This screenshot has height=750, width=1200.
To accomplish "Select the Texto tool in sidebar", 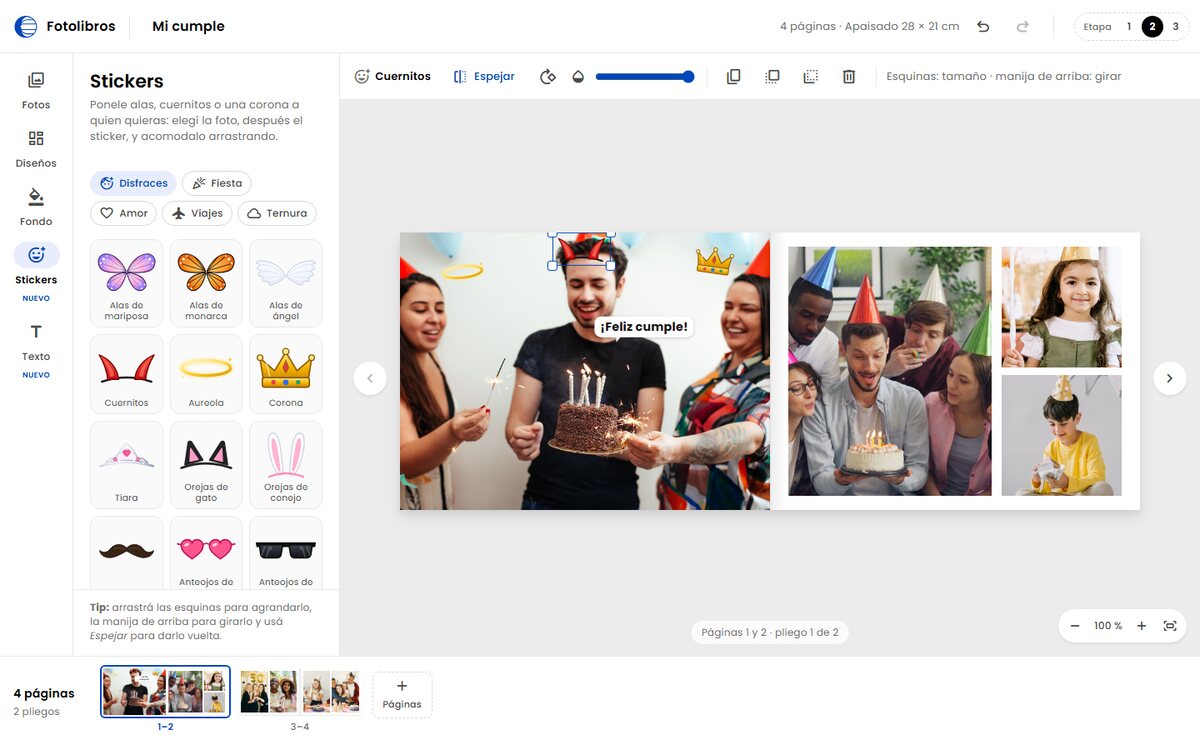I will (x=36, y=349).
